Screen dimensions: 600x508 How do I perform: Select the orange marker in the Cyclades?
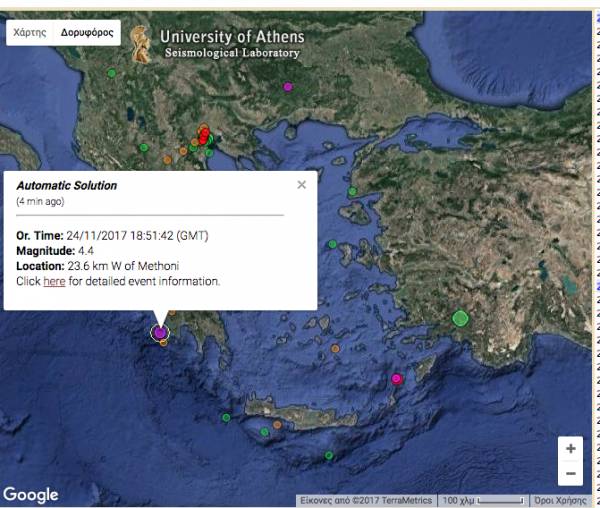coord(335,348)
